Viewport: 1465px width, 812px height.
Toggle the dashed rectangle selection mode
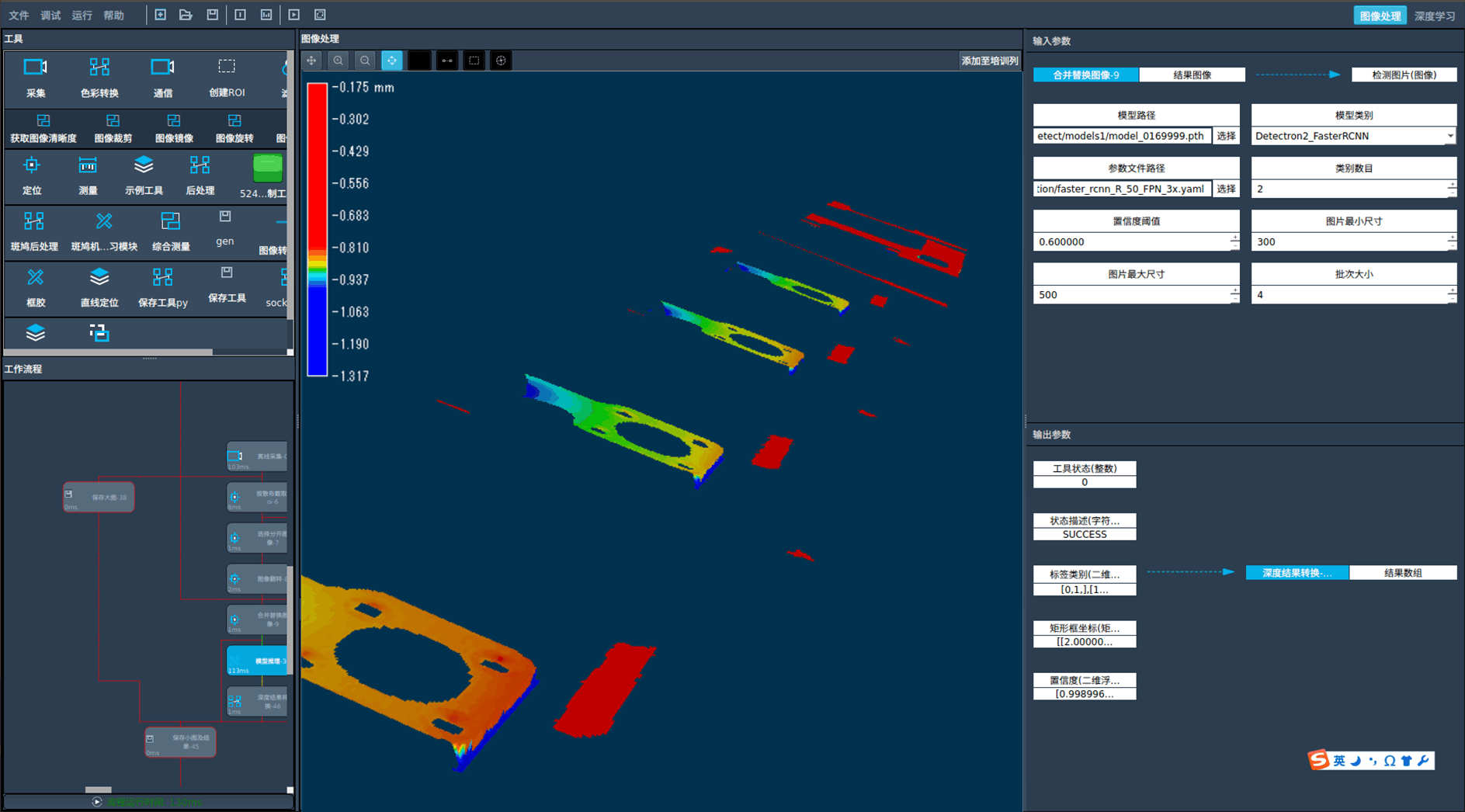[x=474, y=61]
